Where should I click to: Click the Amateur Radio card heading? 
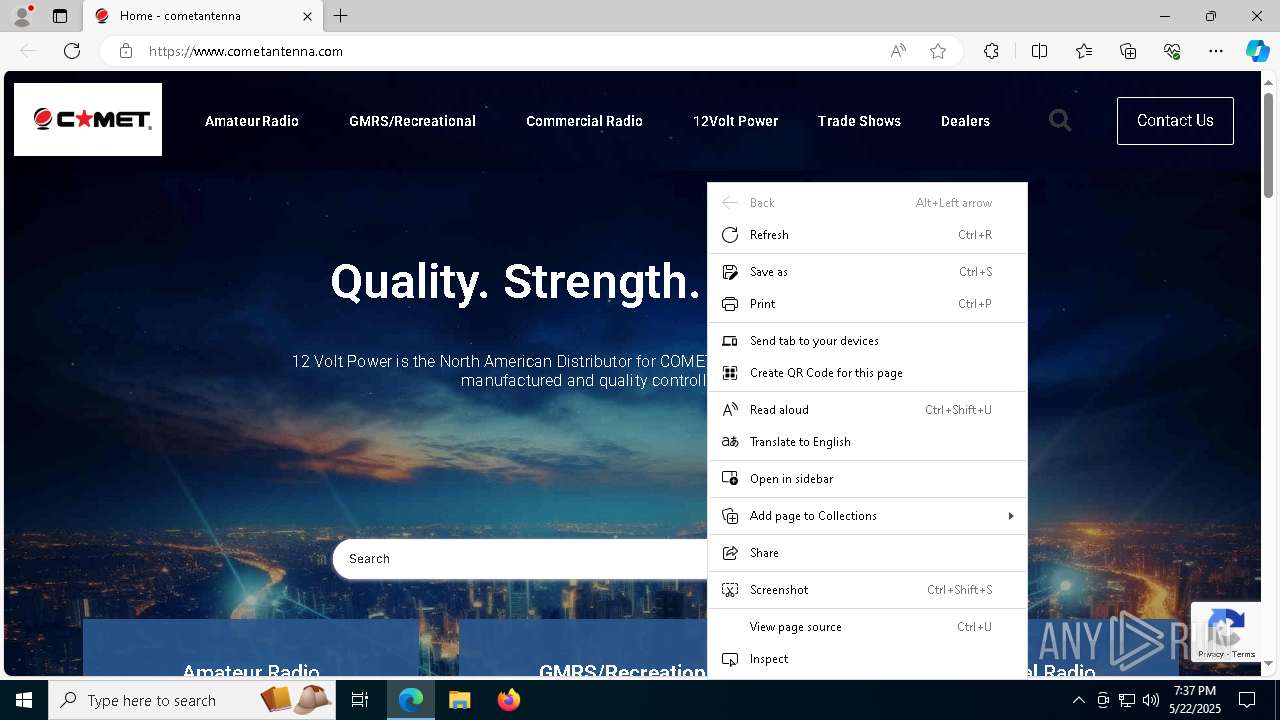(251, 672)
